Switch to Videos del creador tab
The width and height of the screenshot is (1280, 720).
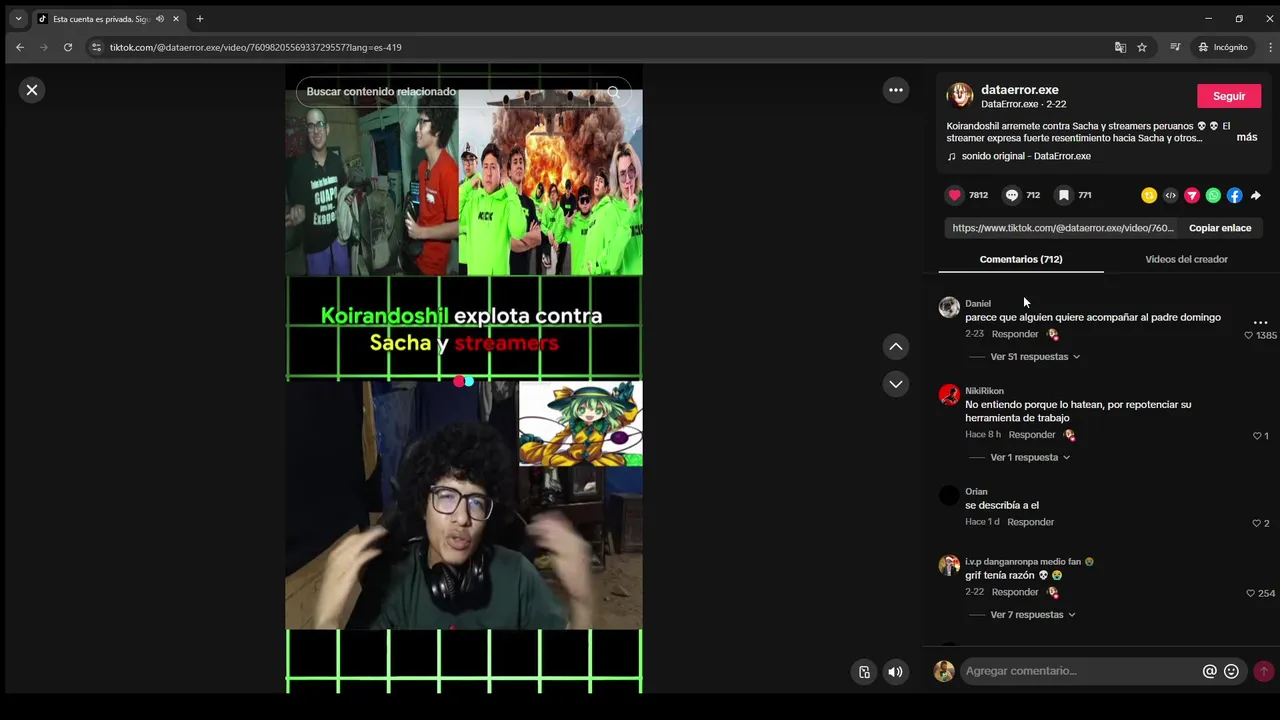click(1187, 259)
